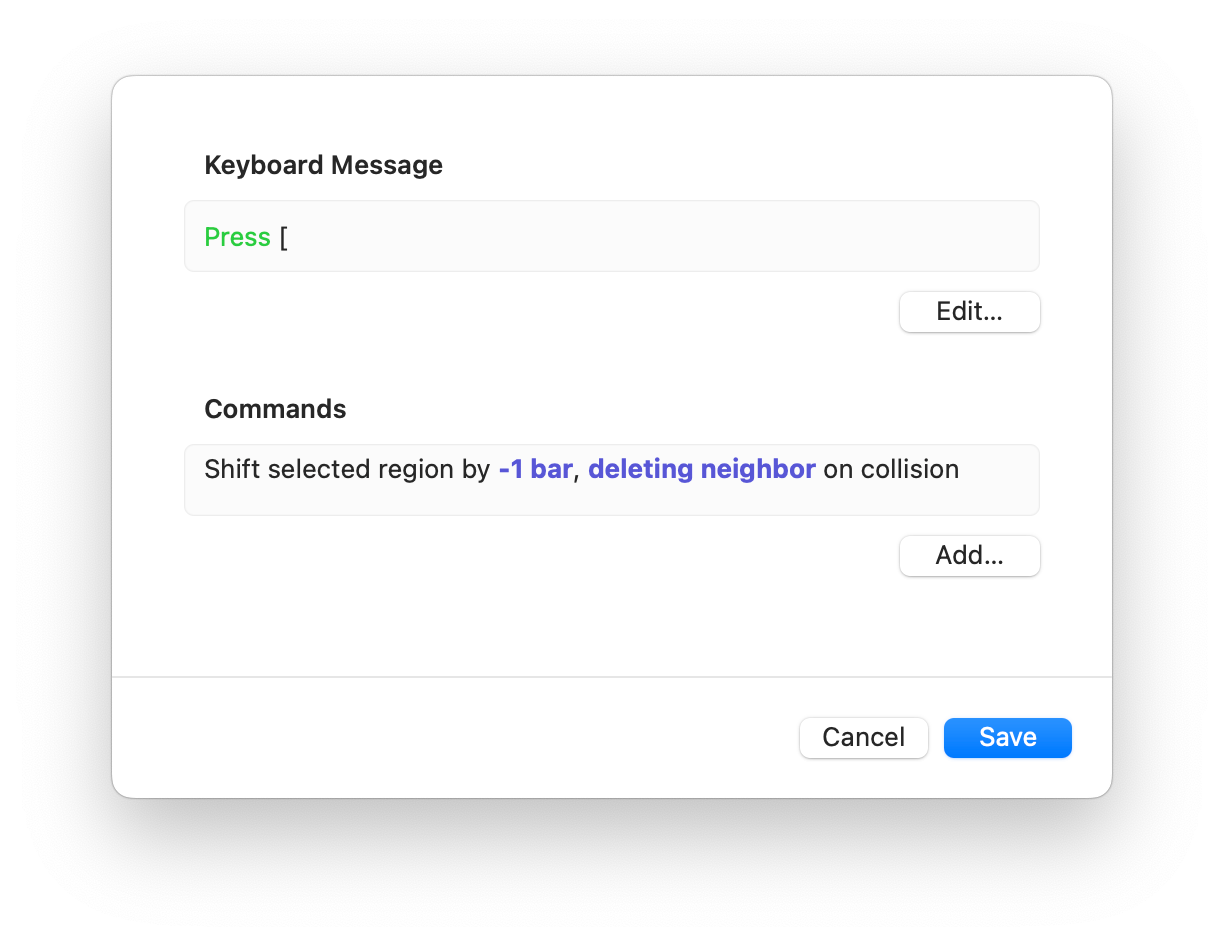Image resolution: width=1224 pixels, height=946 pixels.
Task: Click blank dialog space below the Add button
Action: pos(611,625)
